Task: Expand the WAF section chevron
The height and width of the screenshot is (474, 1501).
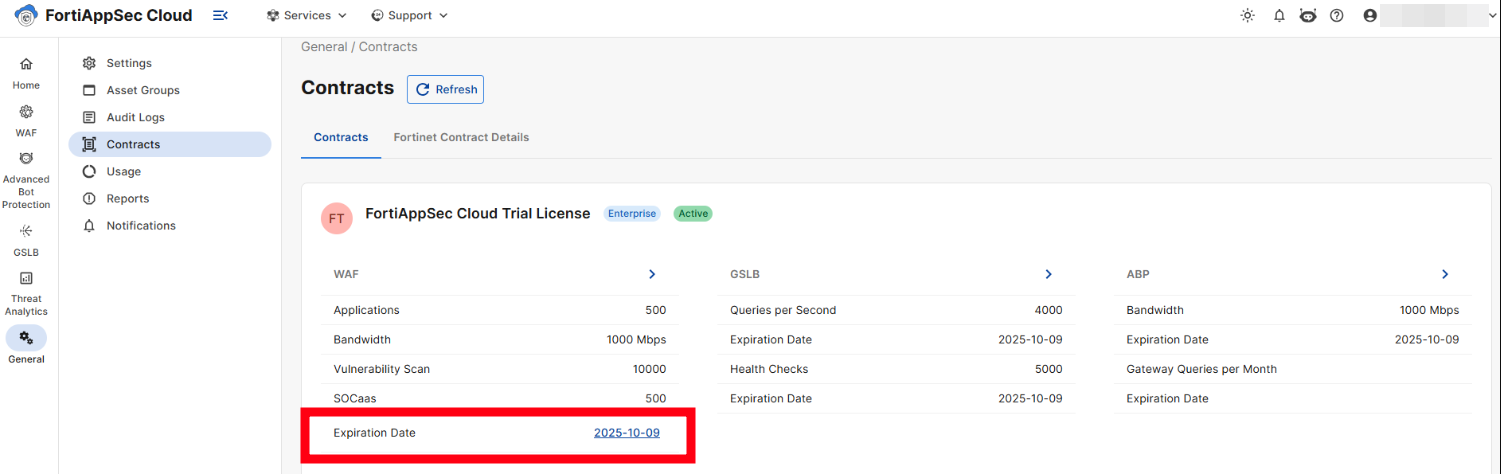Action: coord(652,274)
